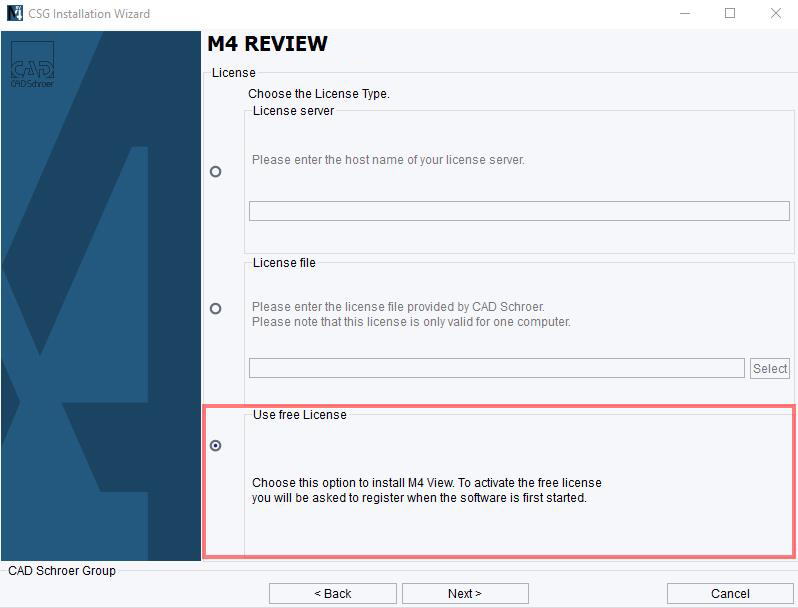Click the 'License file' group label

click(x=284, y=263)
